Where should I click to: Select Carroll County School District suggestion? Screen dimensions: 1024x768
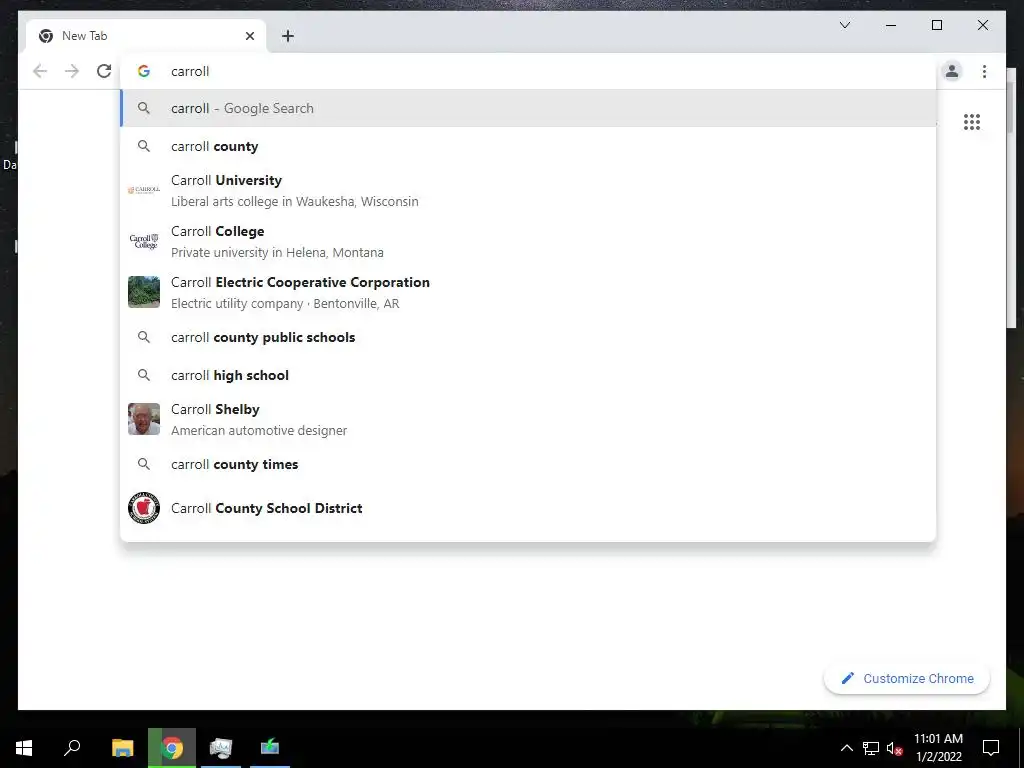click(528, 508)
